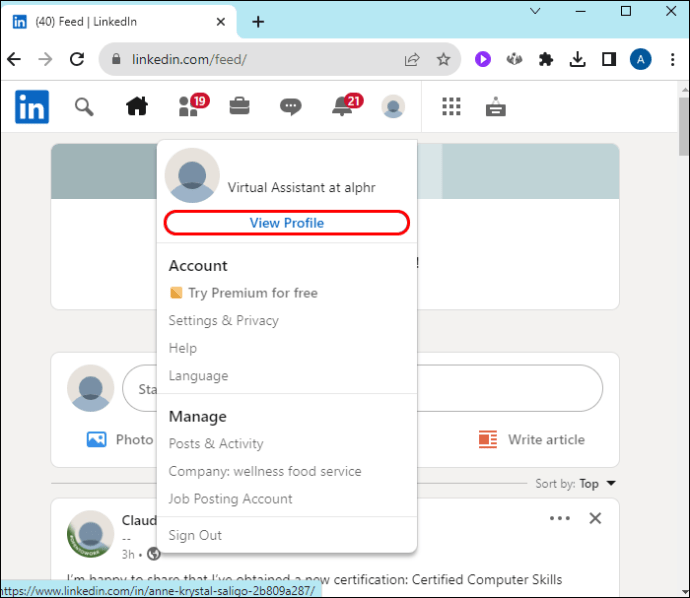Click the site lock icon
This screenshot has height=598, width=690.
tap(116, 59)
